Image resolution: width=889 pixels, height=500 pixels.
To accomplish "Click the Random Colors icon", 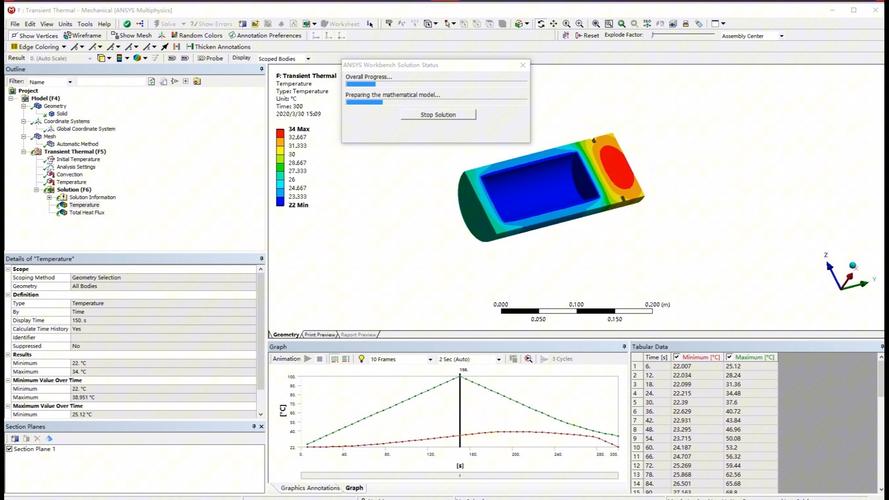I will 197,35.
